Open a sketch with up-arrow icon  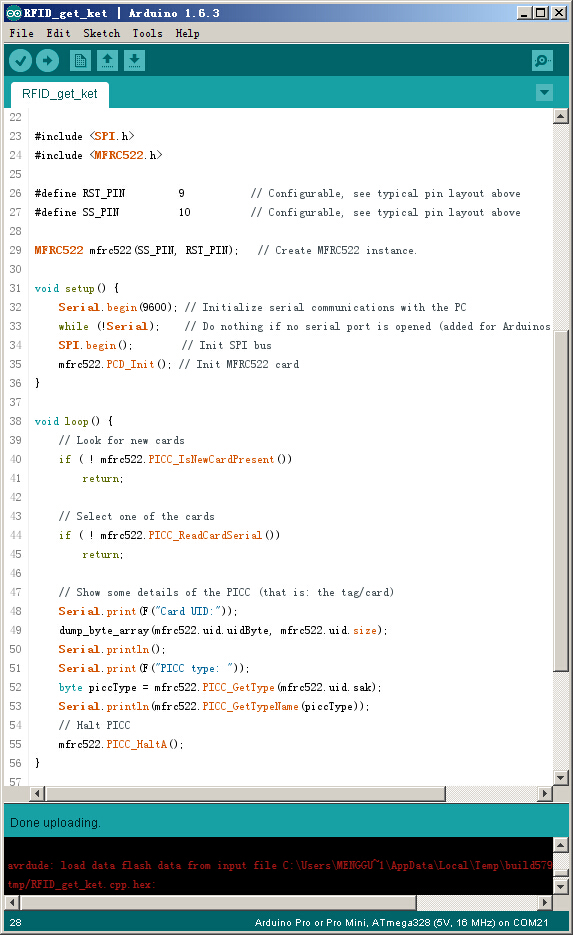point(107,60)
